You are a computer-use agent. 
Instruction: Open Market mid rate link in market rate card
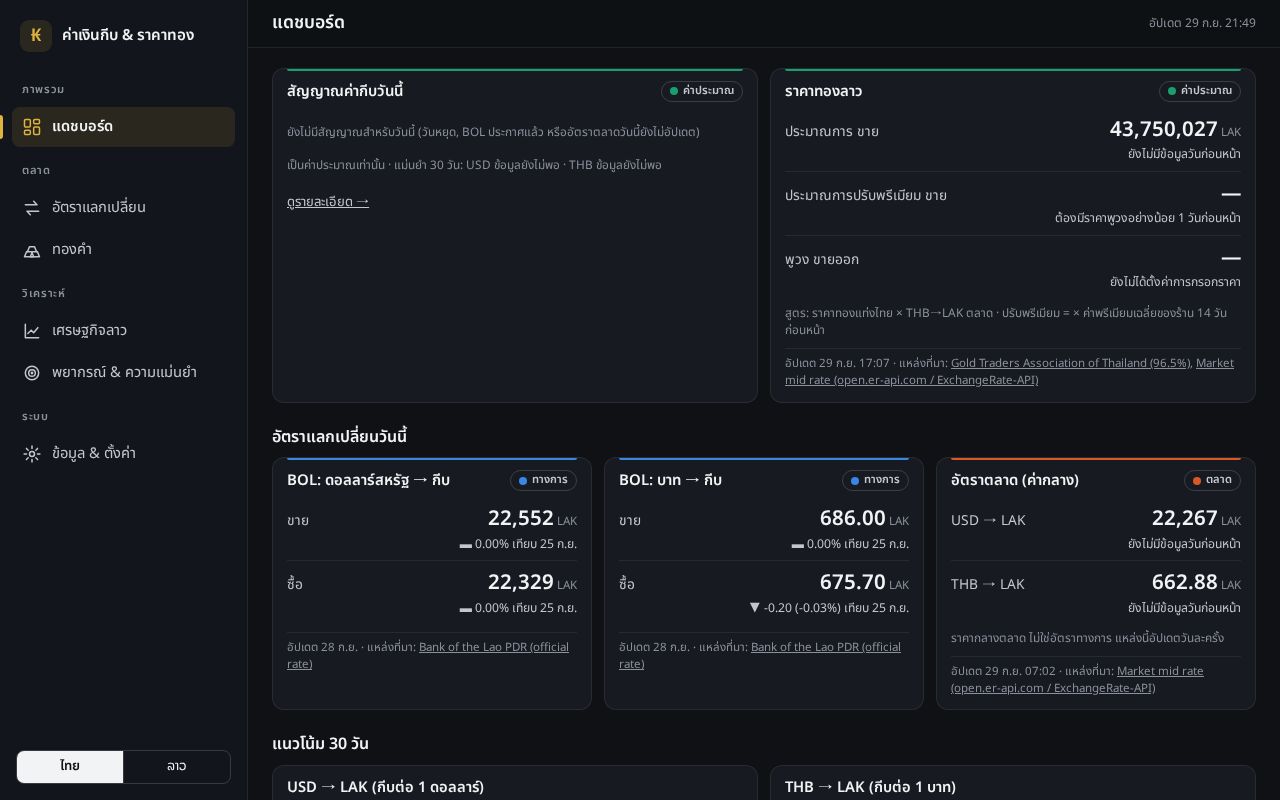1077,679
